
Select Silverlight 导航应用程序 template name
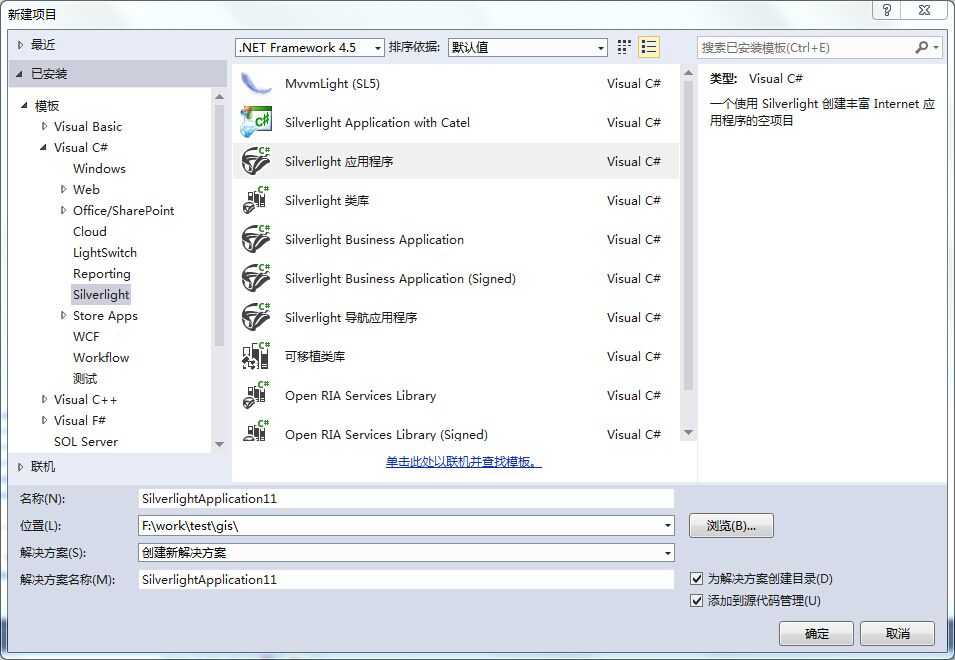[x=351, y=317]
